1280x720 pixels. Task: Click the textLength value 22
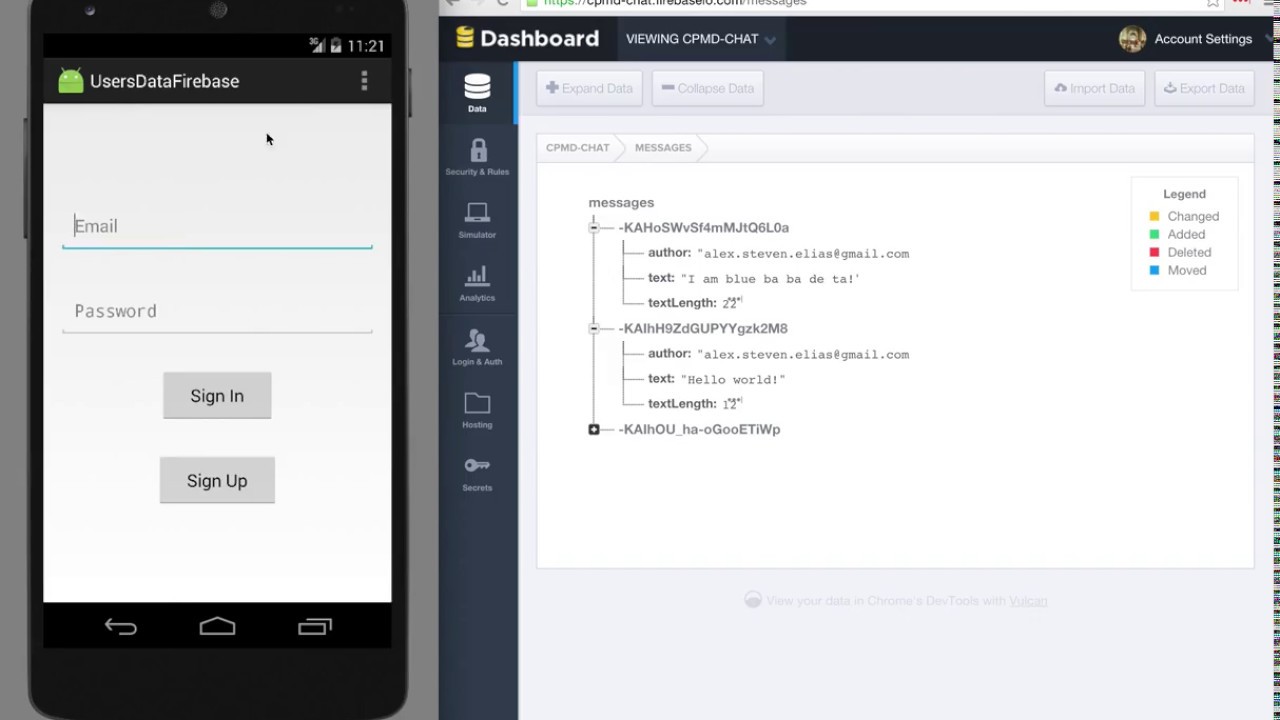click(x=730, y=303)
